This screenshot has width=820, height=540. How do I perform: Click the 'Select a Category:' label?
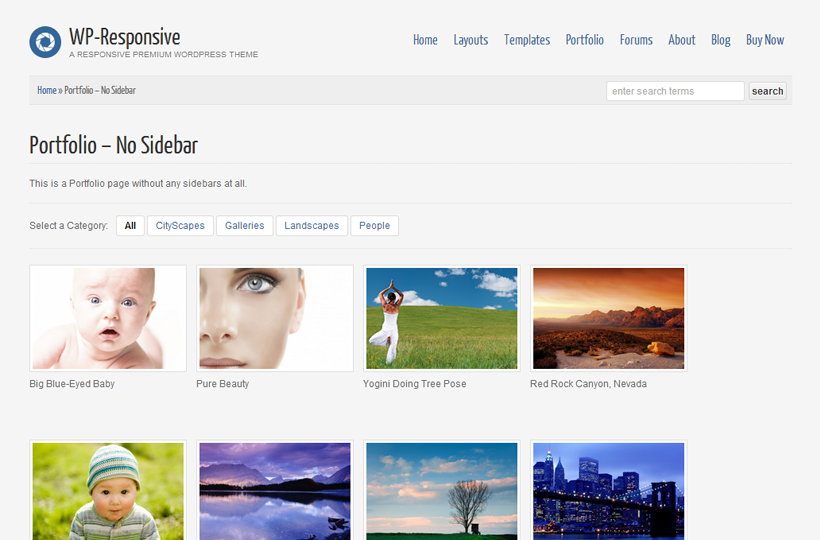tap(69, 225)
